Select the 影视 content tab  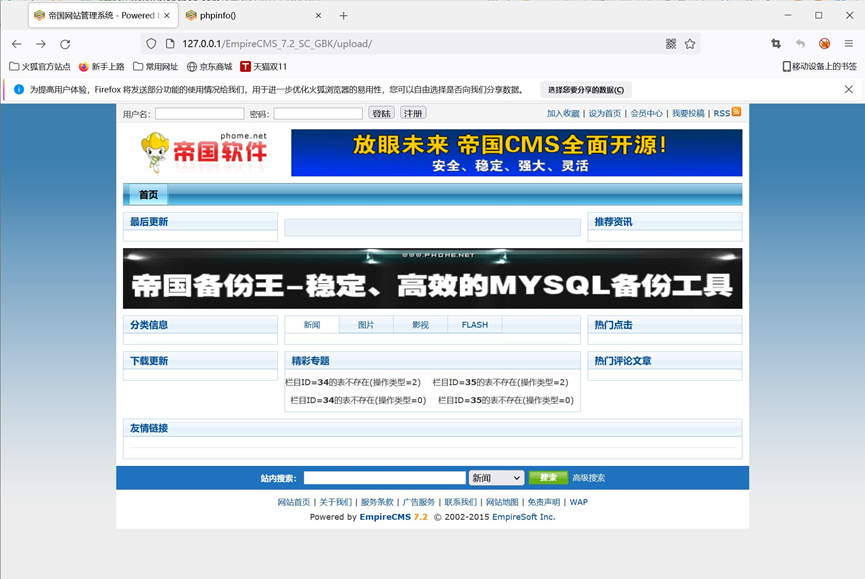click(420, 325)
